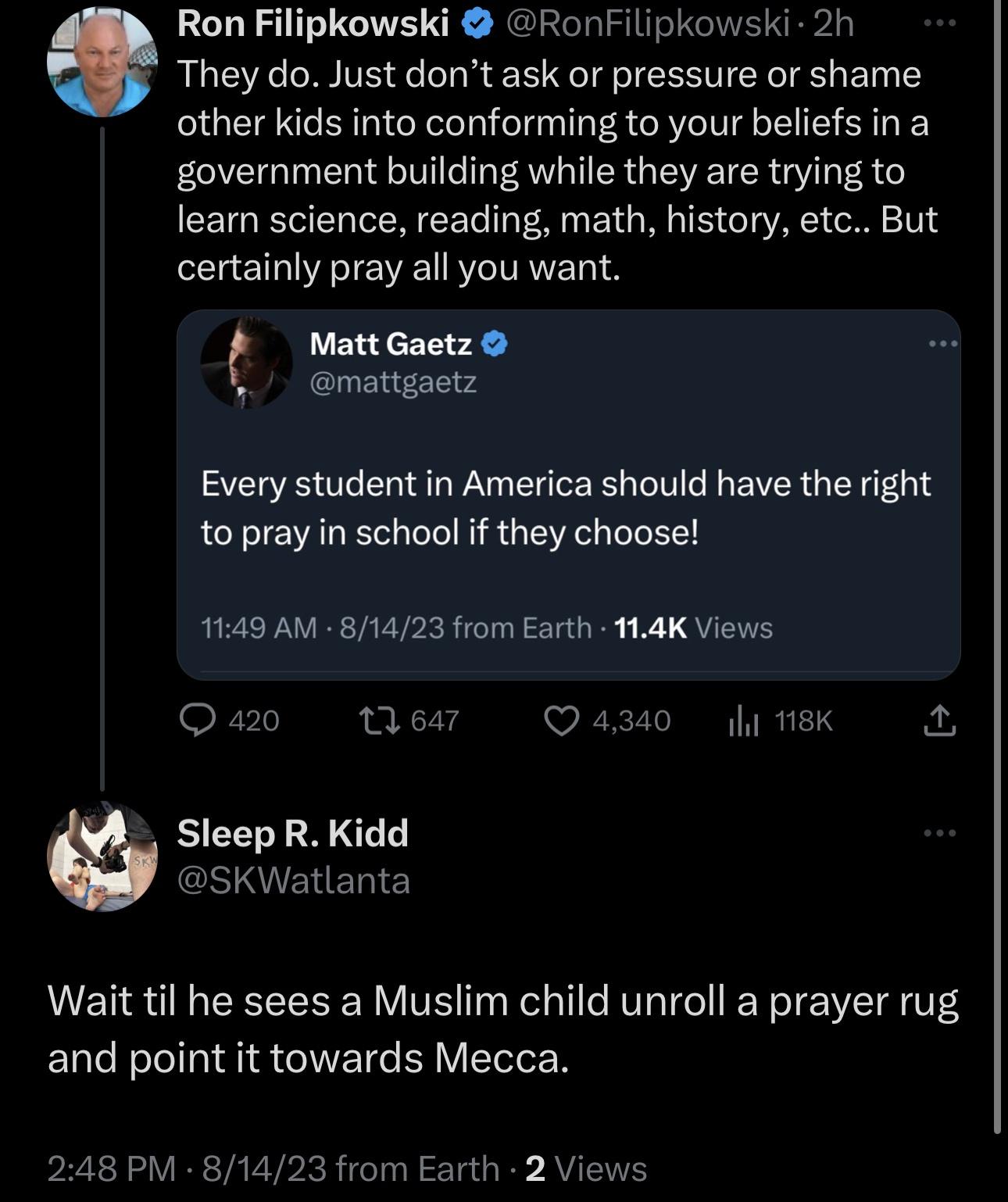
Task: Click the @RonFilipkowski handle
Action: (x=648, y=25)
